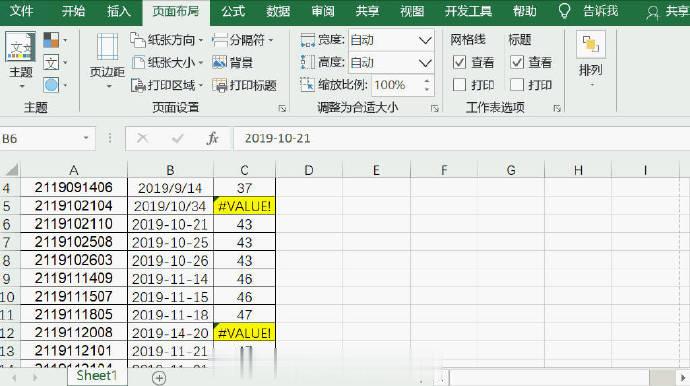Toggle 网格线 打印 checkbox
Viewport: 690px width, 386px height.
(x=459, y=85)
